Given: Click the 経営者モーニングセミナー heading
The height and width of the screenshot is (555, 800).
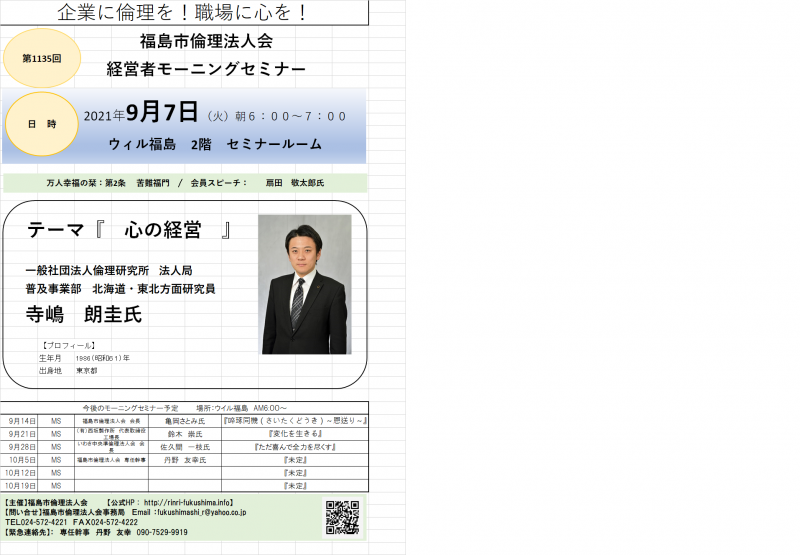Looking at the screenshot, I should click(x=206, y=69).
